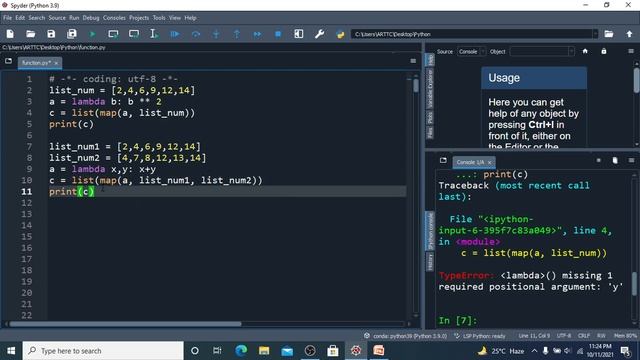
Task: Open the Edit menu
Action: coord(20,18)
